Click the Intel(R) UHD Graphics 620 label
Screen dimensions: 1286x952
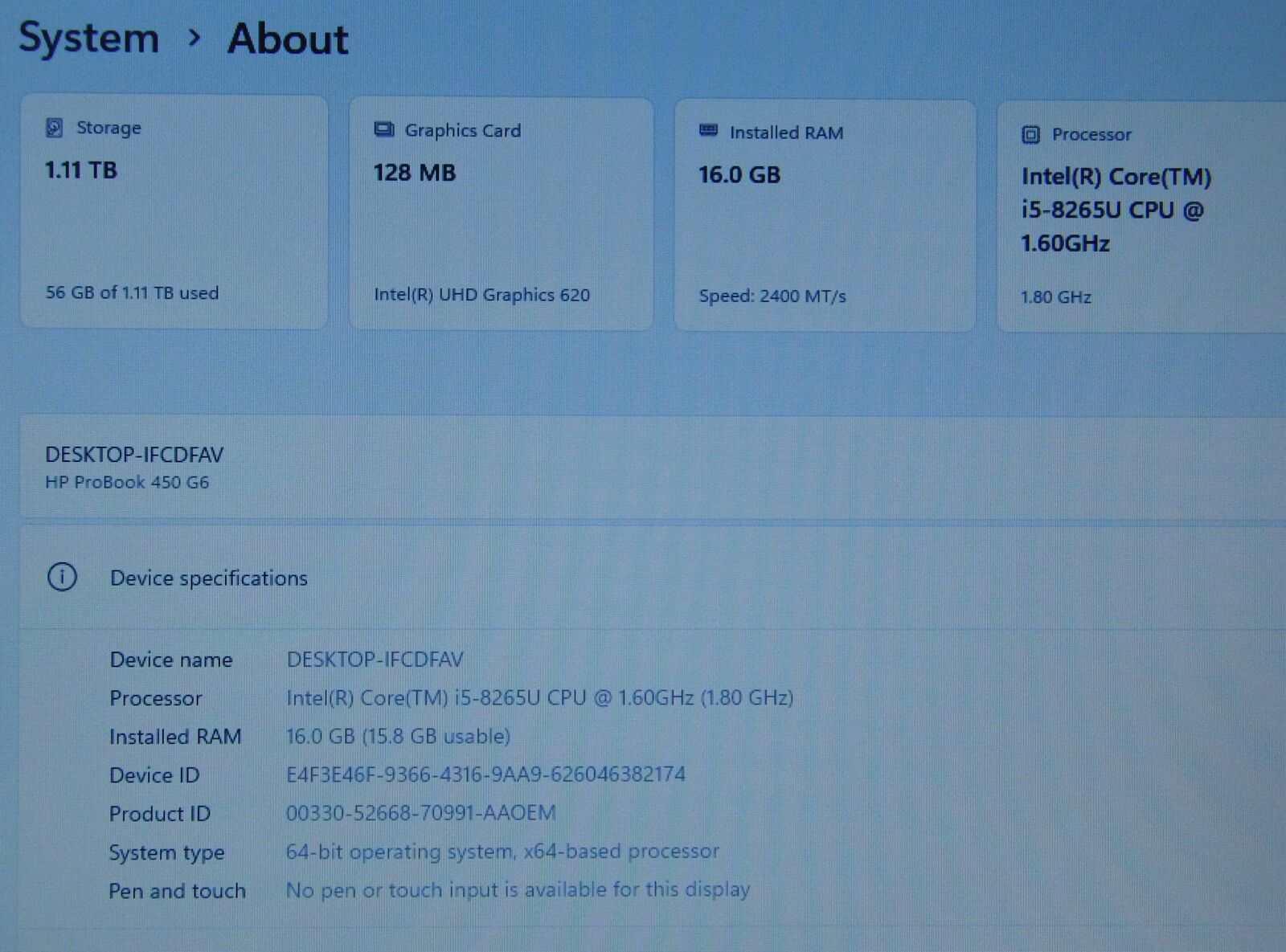pos(481,295)
